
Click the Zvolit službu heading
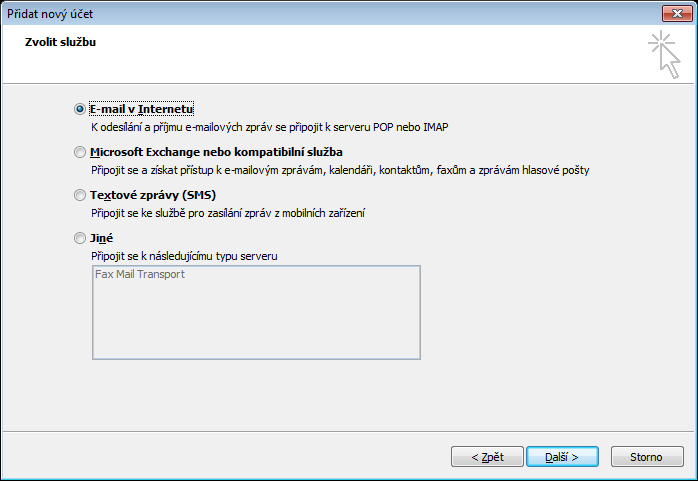coord(61,42)
